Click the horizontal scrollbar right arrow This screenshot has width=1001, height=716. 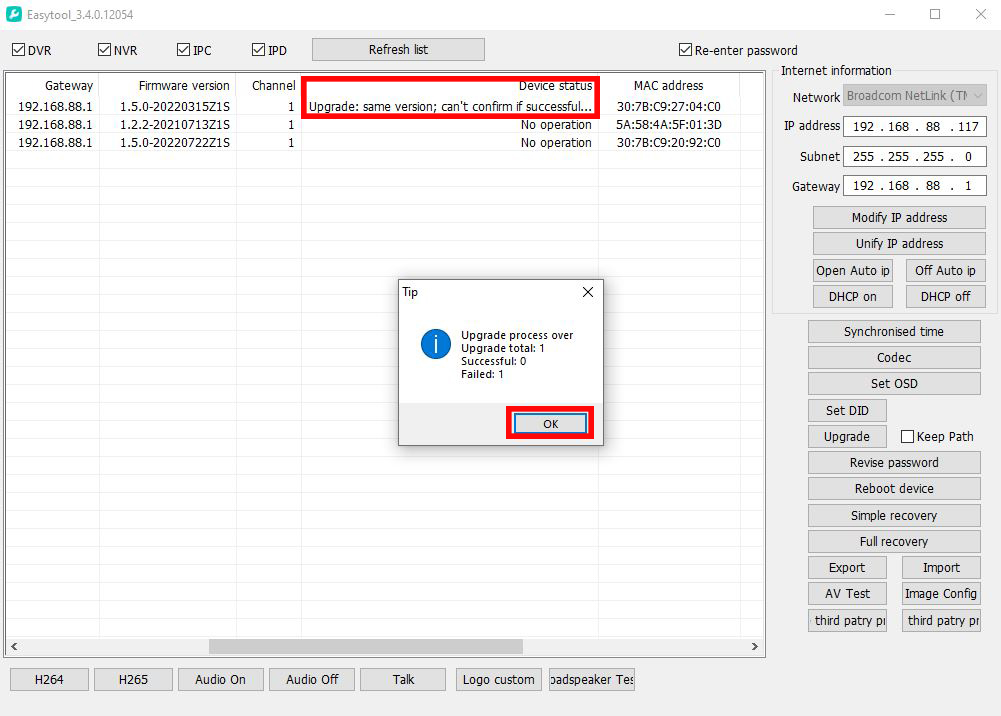tap(755, 647)
